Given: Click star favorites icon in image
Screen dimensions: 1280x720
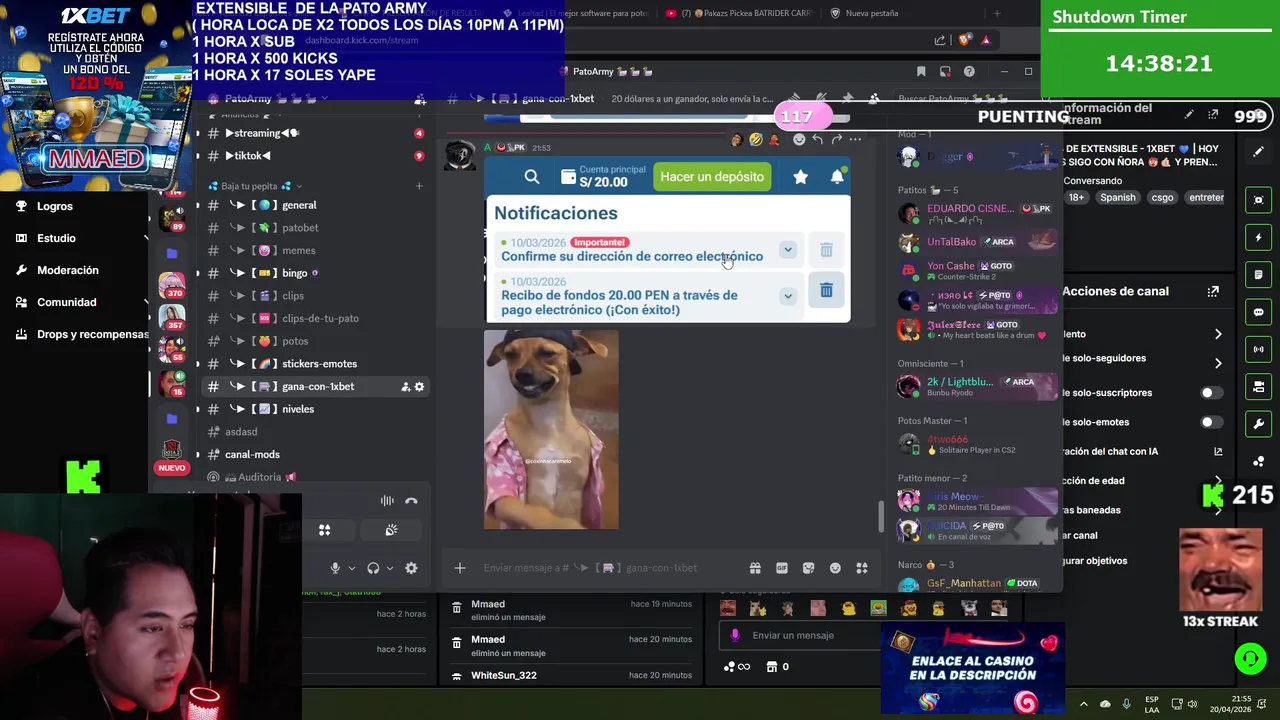Looking at the screenshot, I should 801,177.
